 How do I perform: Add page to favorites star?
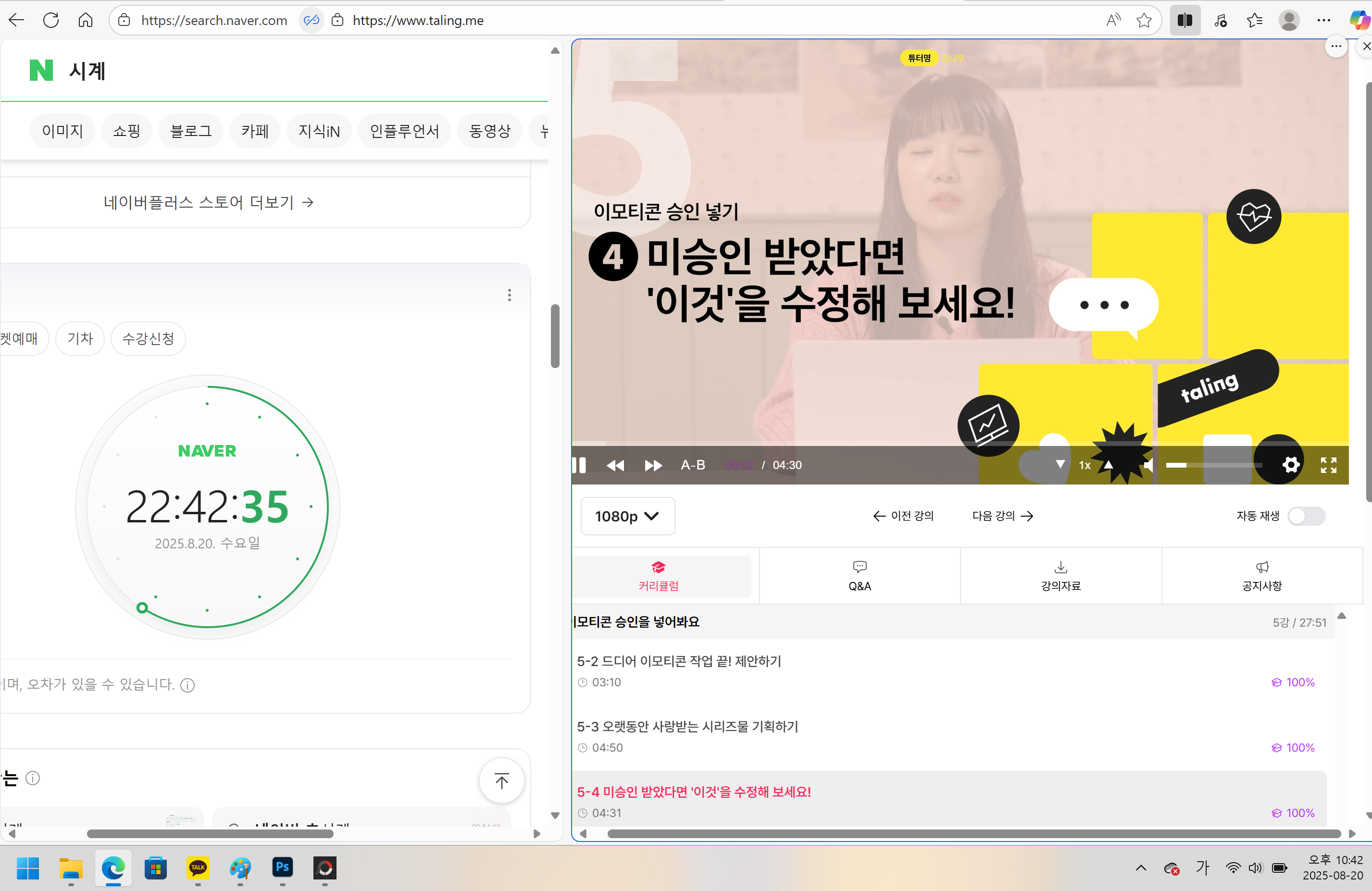point(1144,21)
